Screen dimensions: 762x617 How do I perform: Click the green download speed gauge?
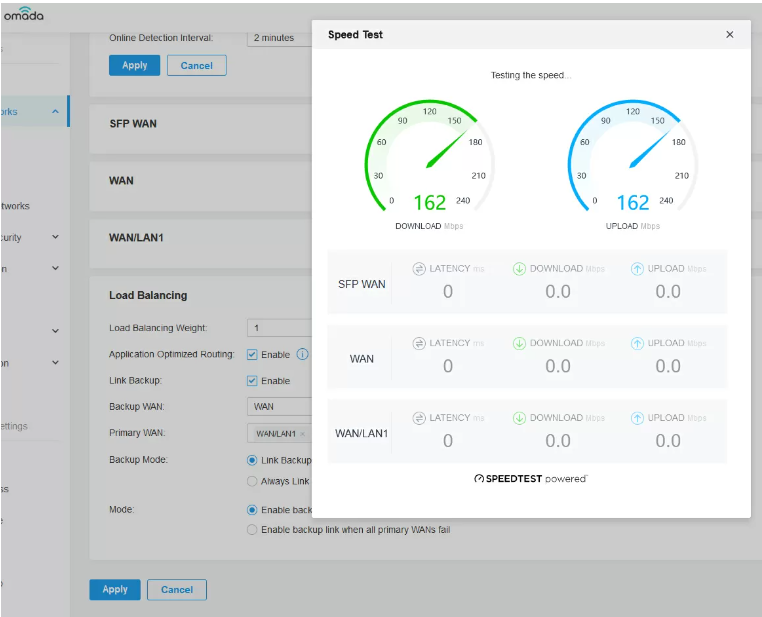pyautogui.click(x=429, y=160)
